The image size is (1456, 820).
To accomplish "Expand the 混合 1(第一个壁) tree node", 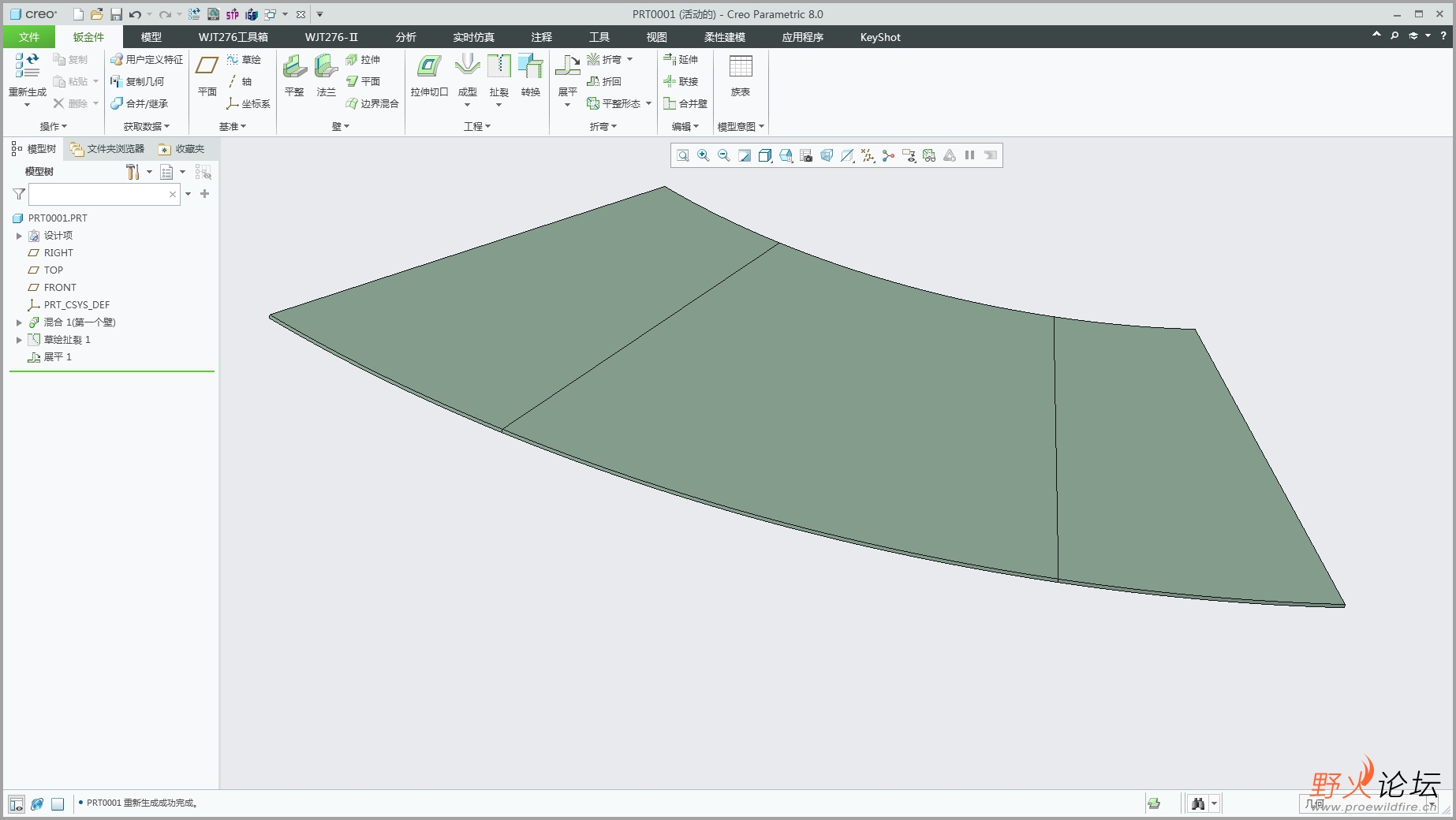I will [19, 322].
